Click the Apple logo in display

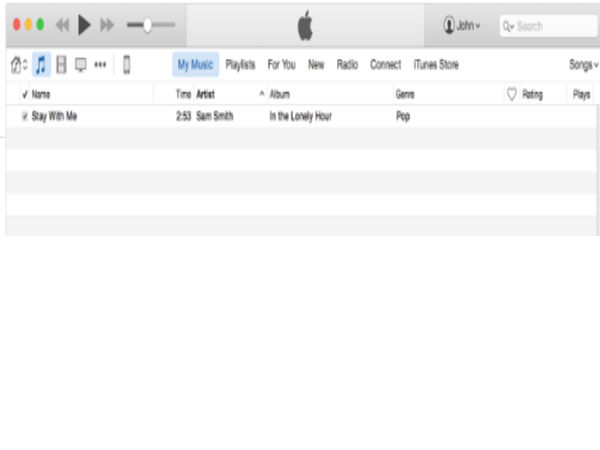click(x=305, y=25)
